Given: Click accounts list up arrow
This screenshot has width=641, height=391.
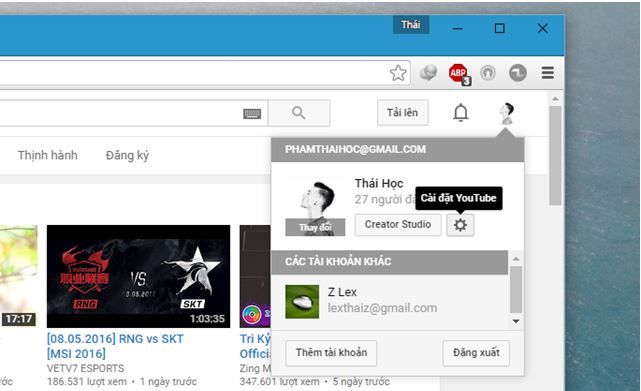Looking at the screenshot, I should point(516,259).
